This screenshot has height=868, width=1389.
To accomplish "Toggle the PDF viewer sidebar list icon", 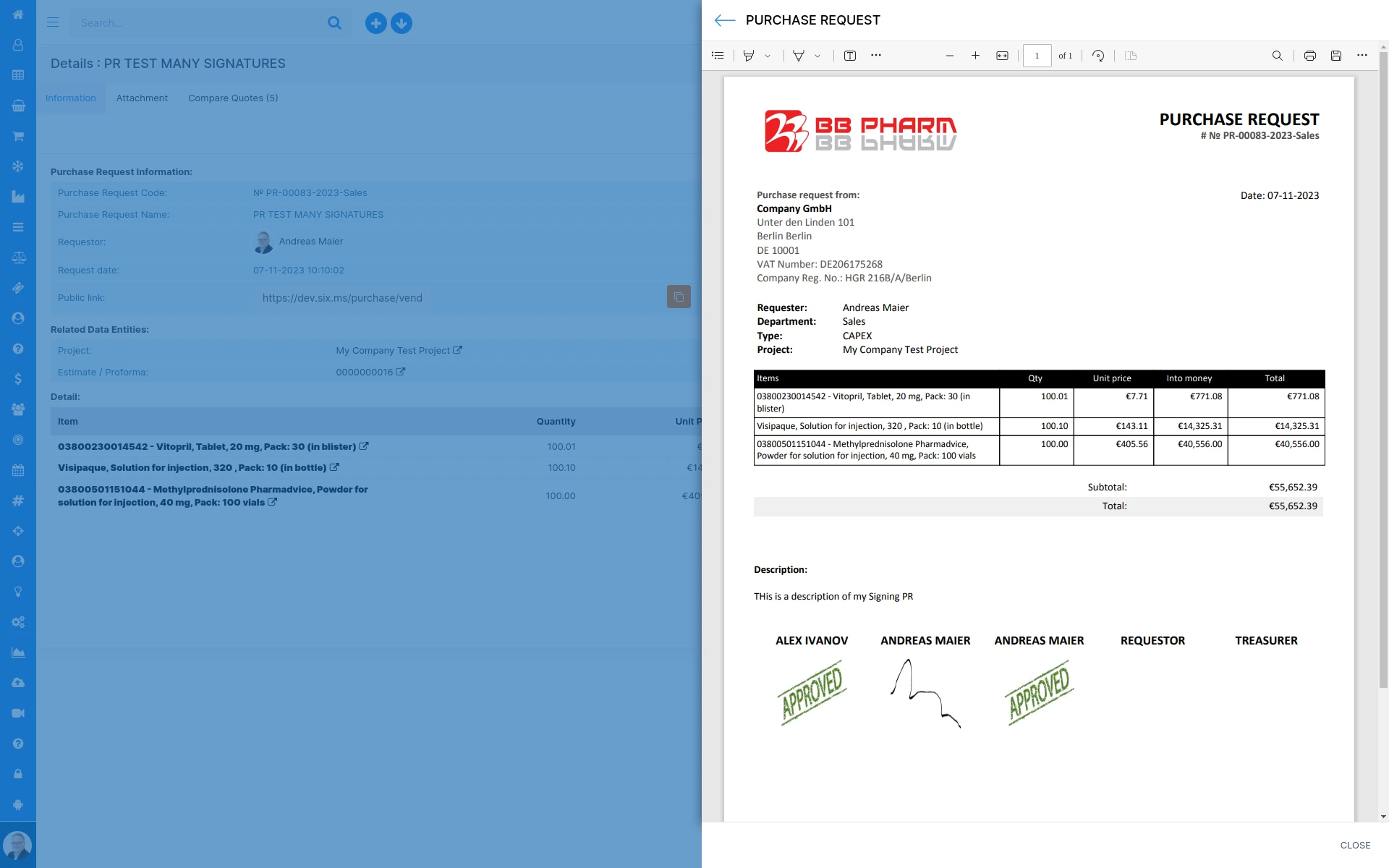I will [718, 56].
